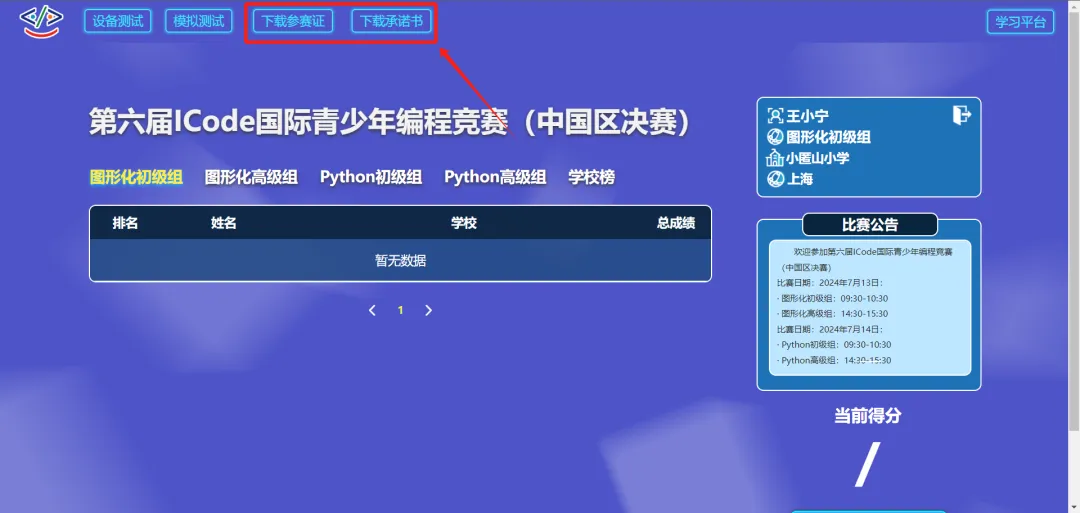Click announcement line 图形化高级组：14:30-15:30
This screenshot has width=1080, height=513.
[x=833, y=314]
